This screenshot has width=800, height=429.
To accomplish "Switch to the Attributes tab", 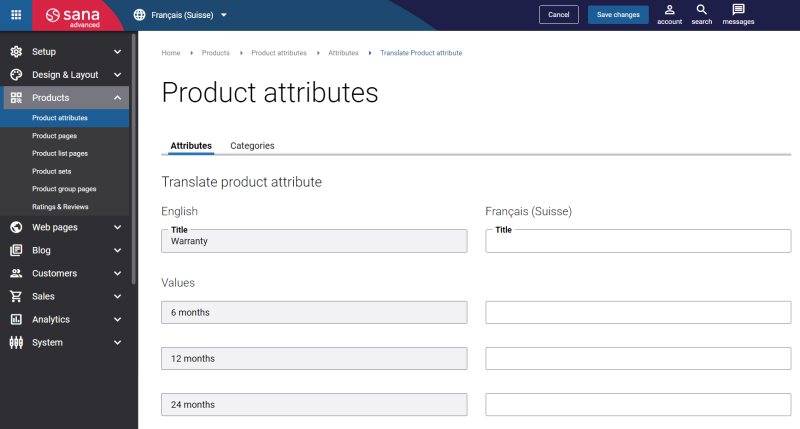I will [191, 146].
